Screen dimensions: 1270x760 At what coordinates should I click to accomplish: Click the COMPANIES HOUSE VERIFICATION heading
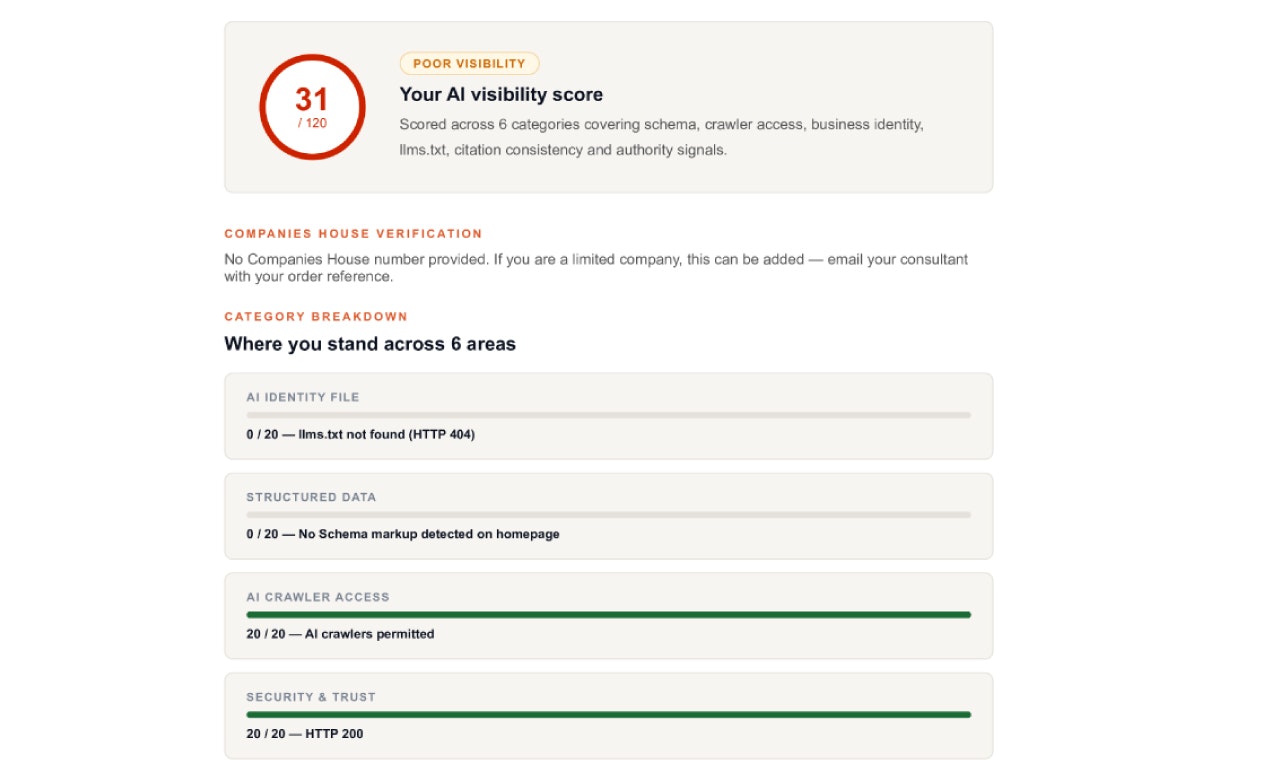tap(353, 234)
